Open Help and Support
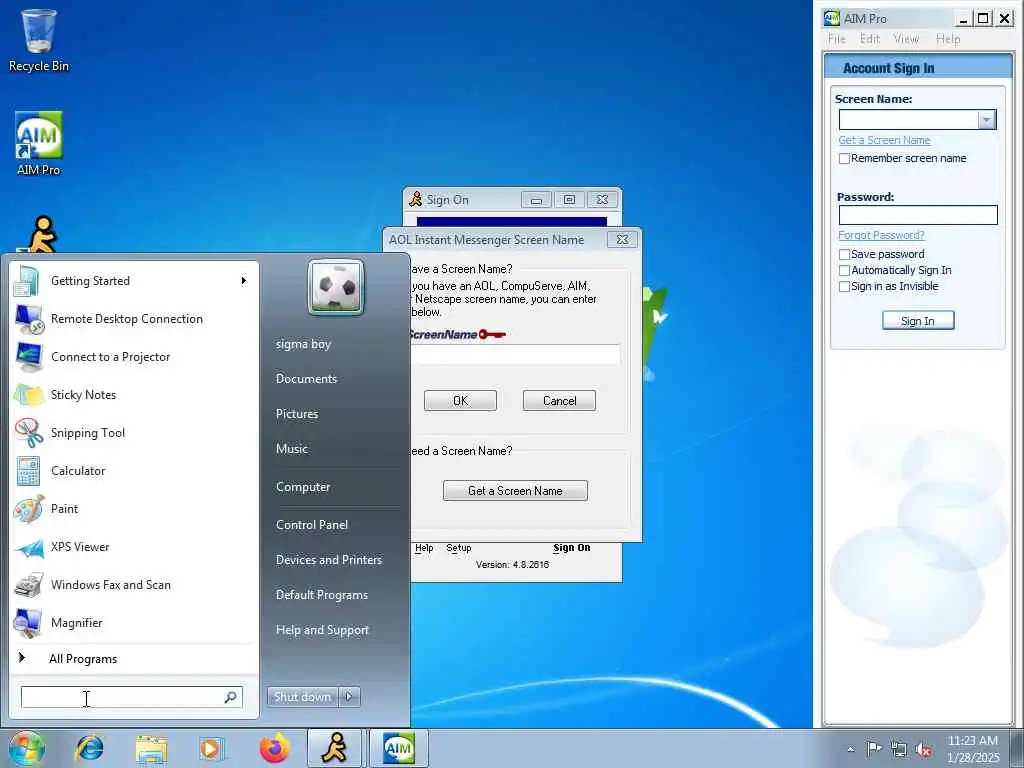 coord(322,630)
